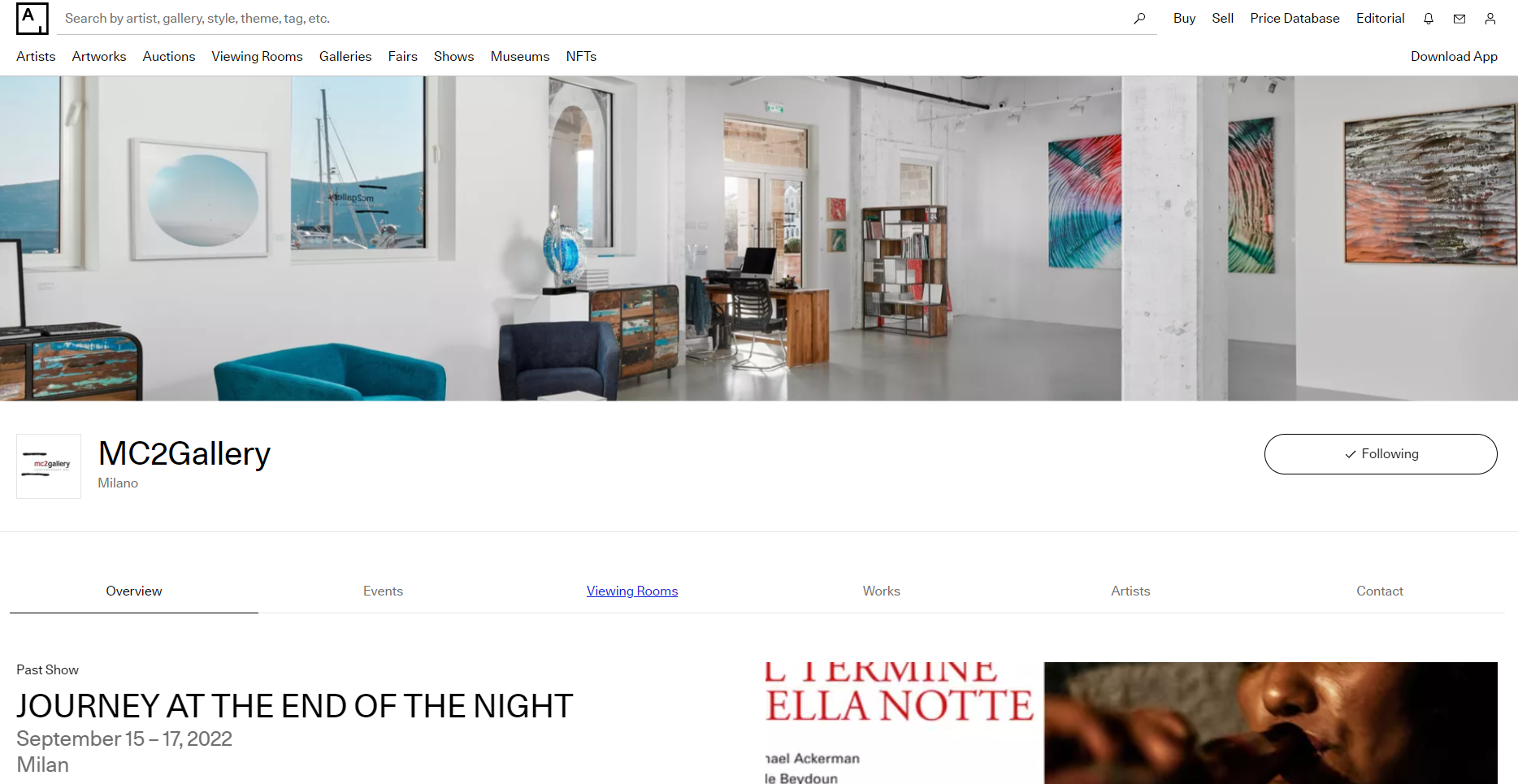Open the Artists navigation menu
Image resolution: width=1518 pixels, height=784 pixels.
(x=36, y=56)
